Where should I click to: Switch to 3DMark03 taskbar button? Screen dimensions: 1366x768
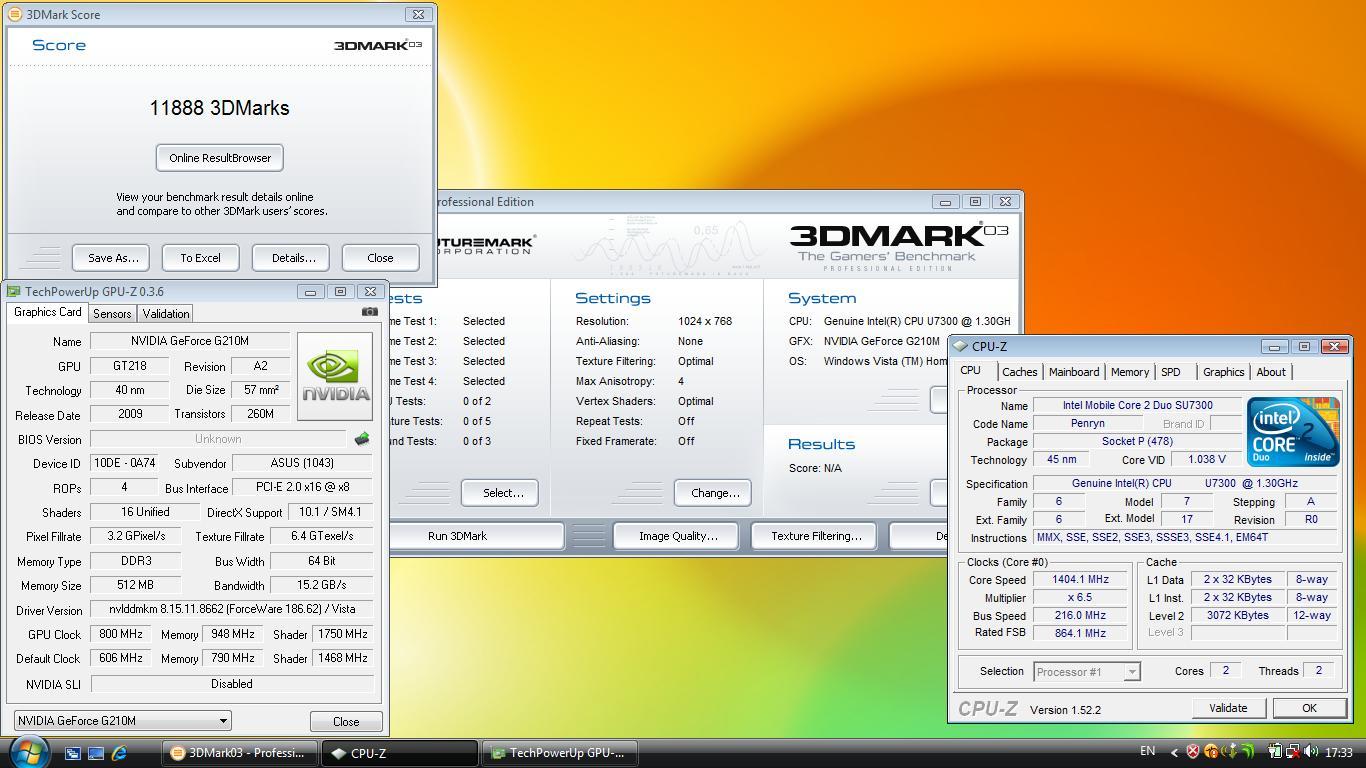pyautogui.click(x=240, y=753)
